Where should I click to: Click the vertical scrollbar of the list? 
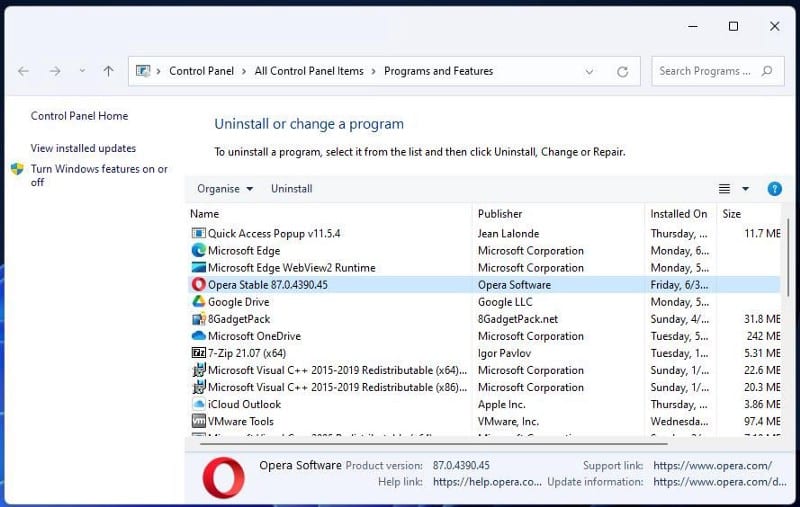(x=789, y=258)
